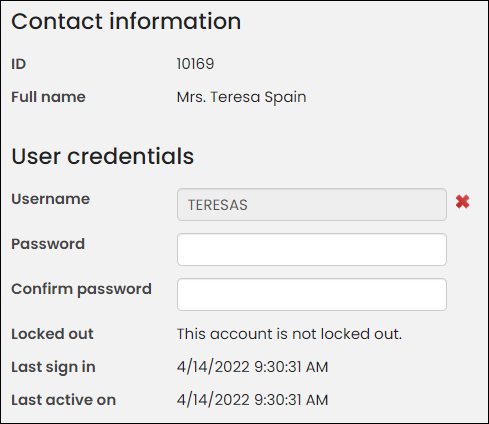Click the TERESAS username field
This screenshot has width=489, height=424.
312,205
